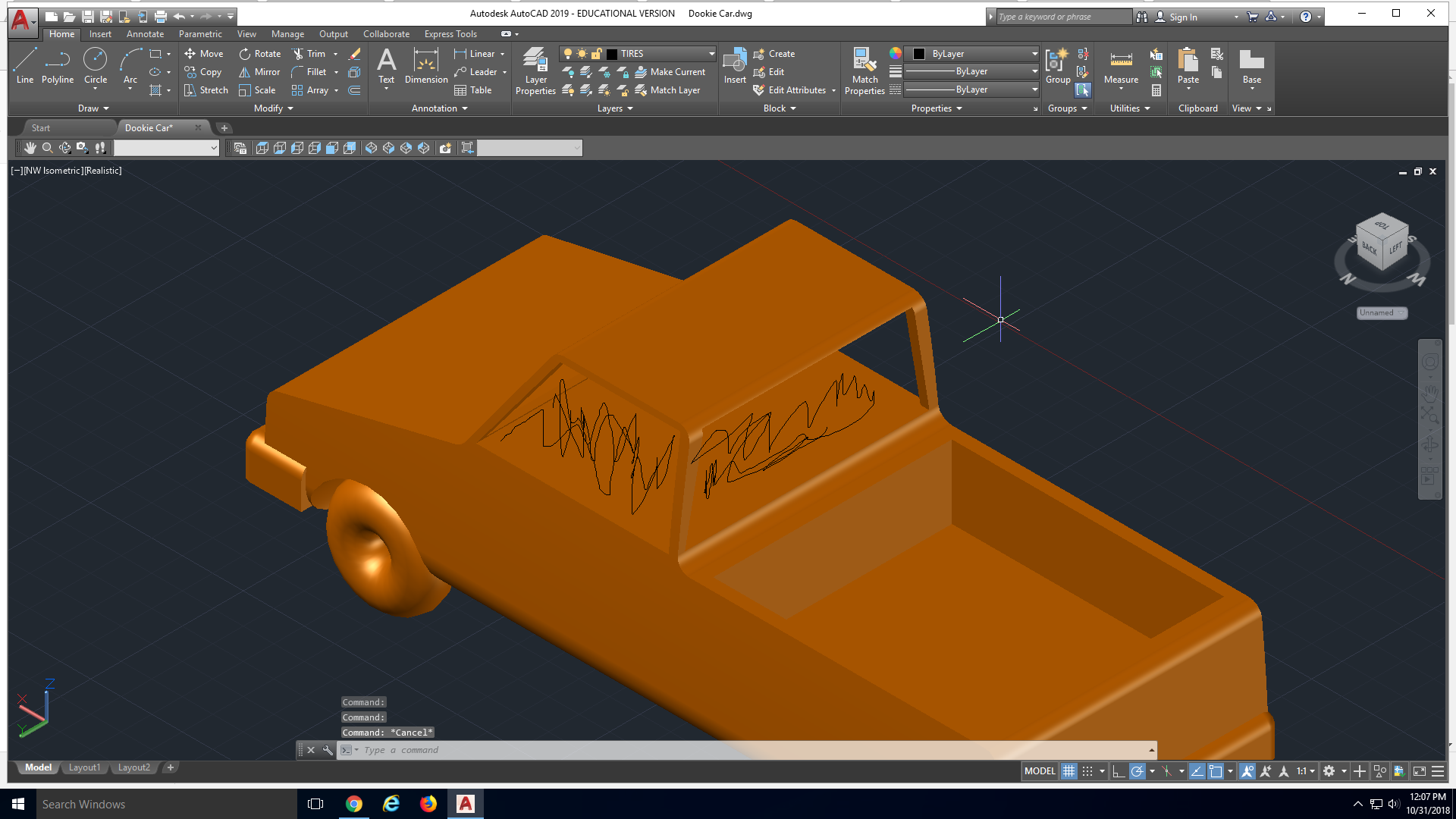Click the Make Current layer icon
Image resolution: width=1456 pixels, height=819 pixels.
pyautogui.click(x=639, y=71)
